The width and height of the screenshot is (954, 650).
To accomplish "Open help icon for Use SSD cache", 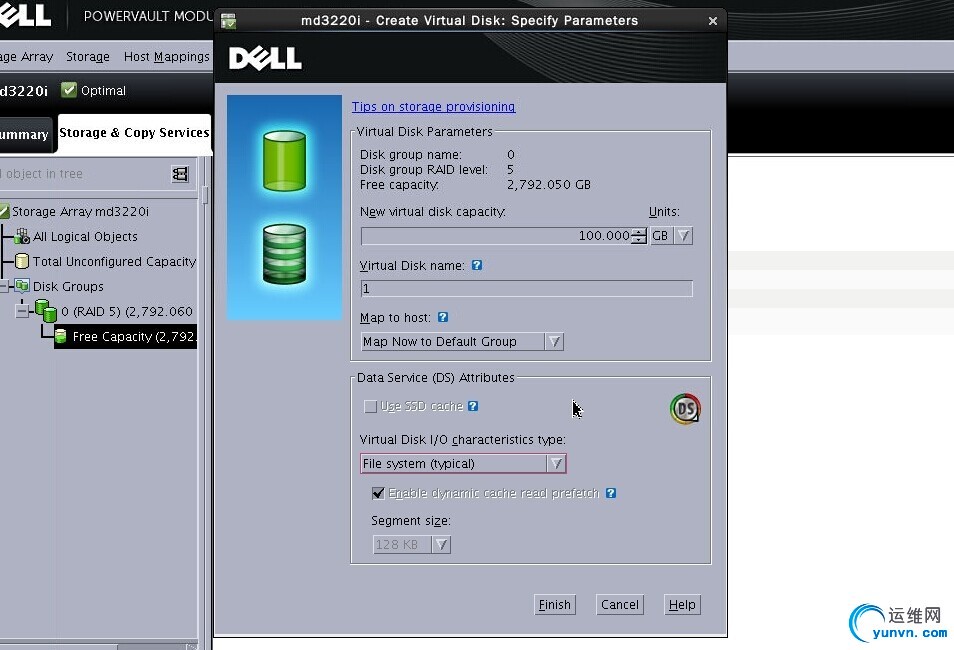I will point(473,406).
